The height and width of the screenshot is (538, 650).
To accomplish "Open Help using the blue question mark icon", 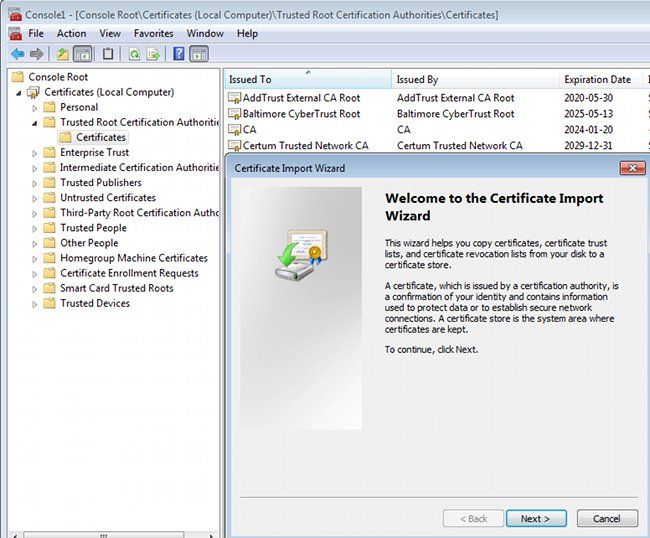I will pyautogui.click(x=179, y=54).
